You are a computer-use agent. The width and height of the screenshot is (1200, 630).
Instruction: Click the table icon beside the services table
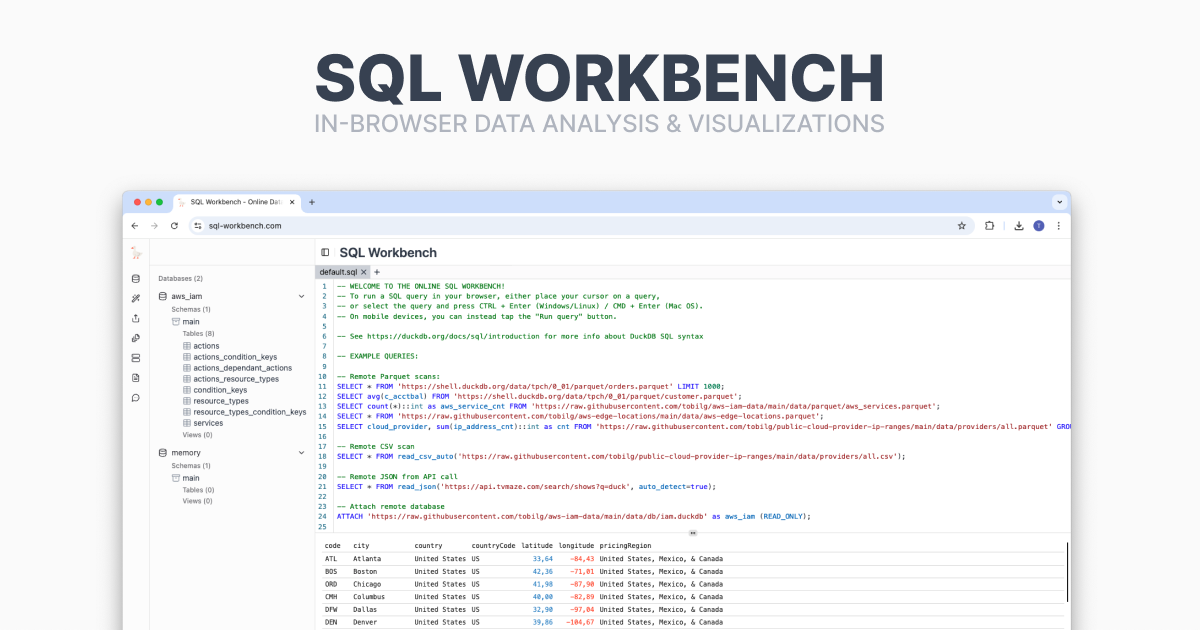click(x=188, y=422)
